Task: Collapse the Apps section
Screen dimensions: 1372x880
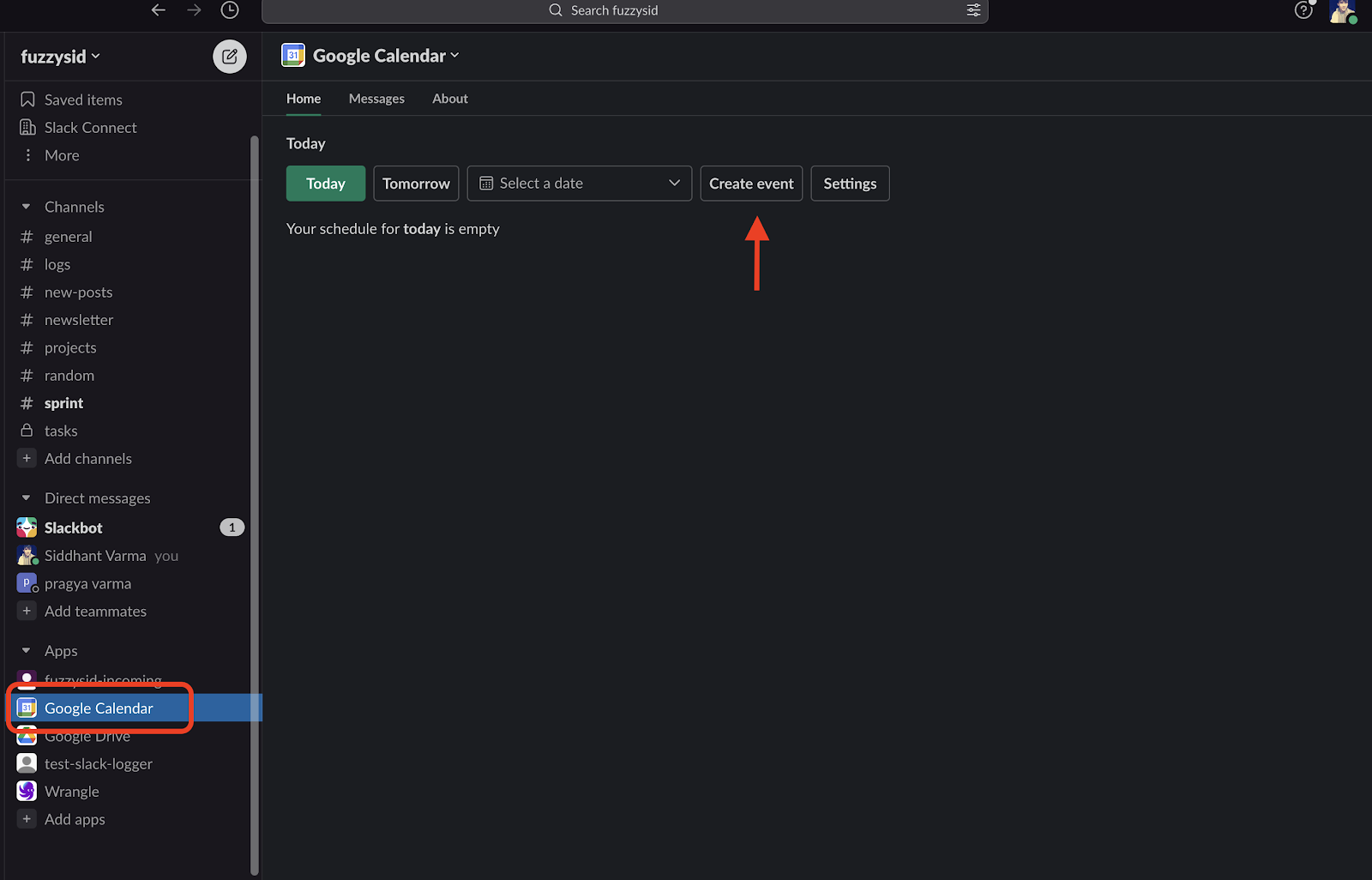Action: [26, 651]
